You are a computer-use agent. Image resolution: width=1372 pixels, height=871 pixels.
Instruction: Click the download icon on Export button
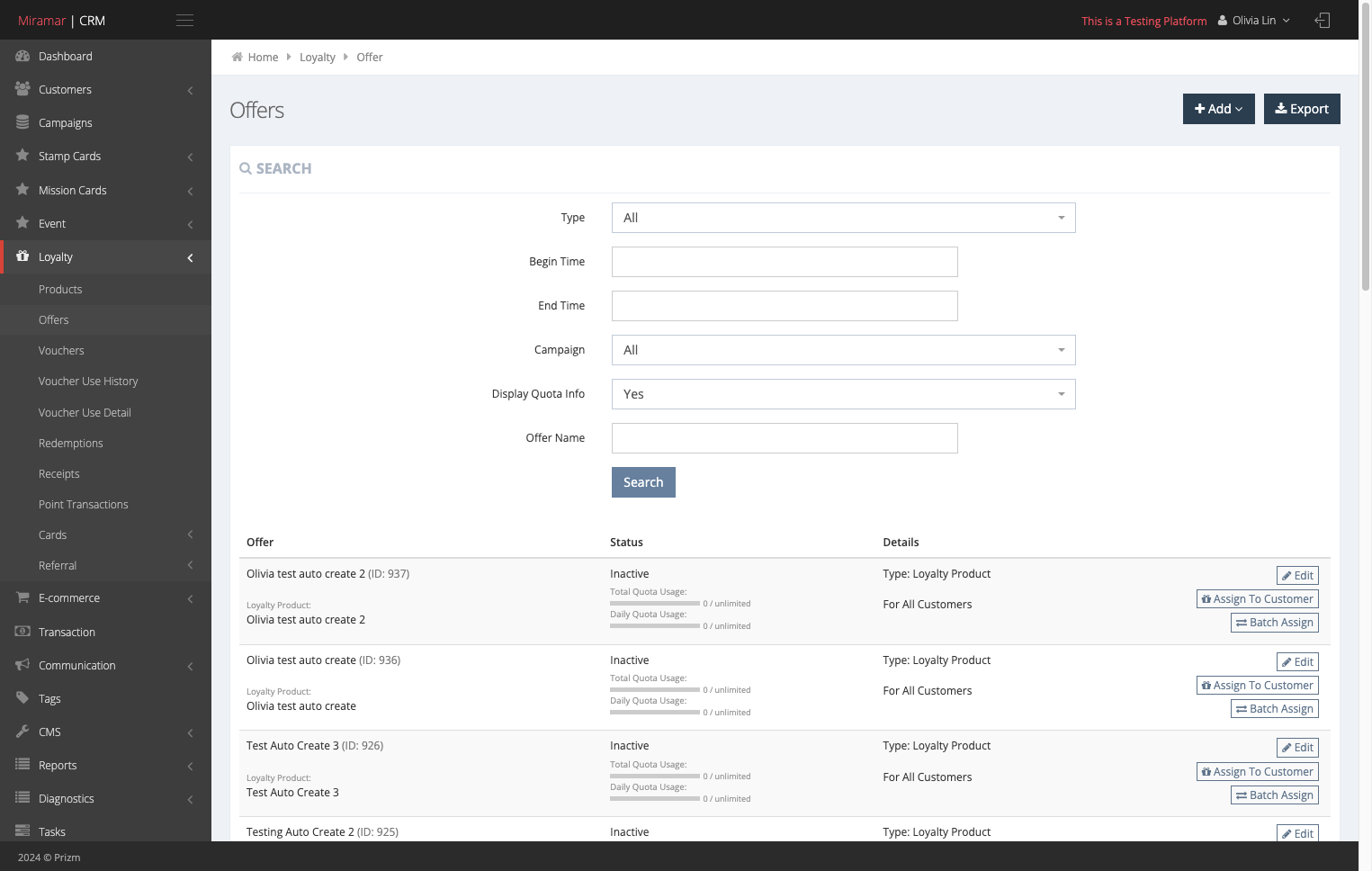point(1281,109)
